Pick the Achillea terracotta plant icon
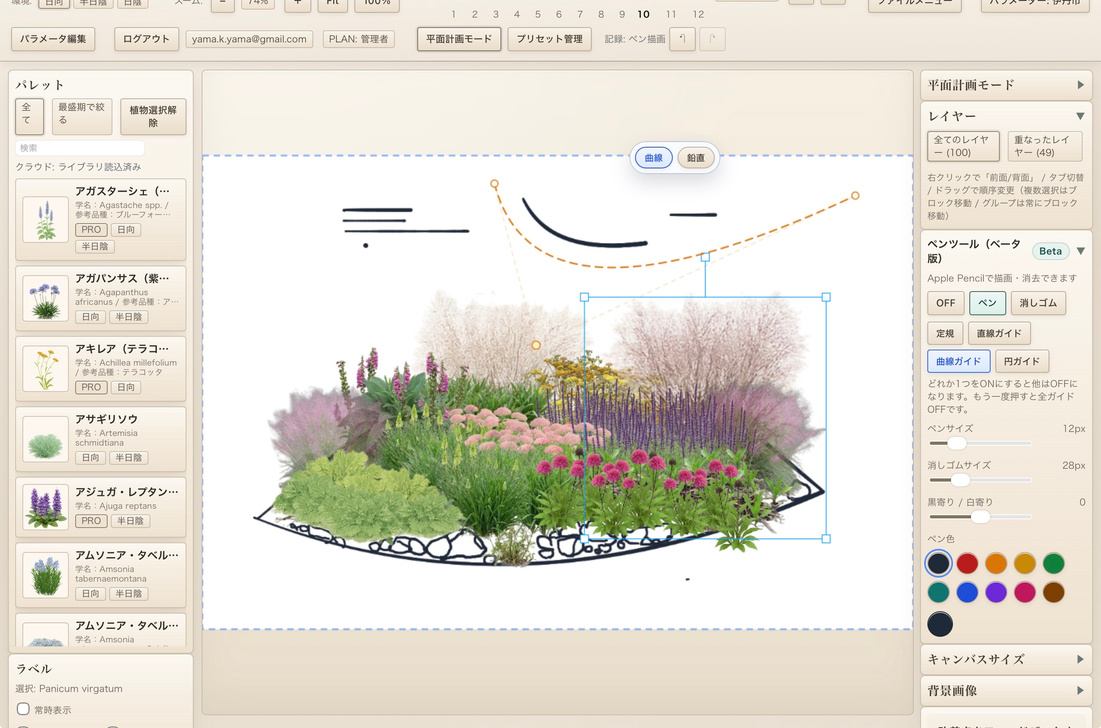 click(45, 369)
